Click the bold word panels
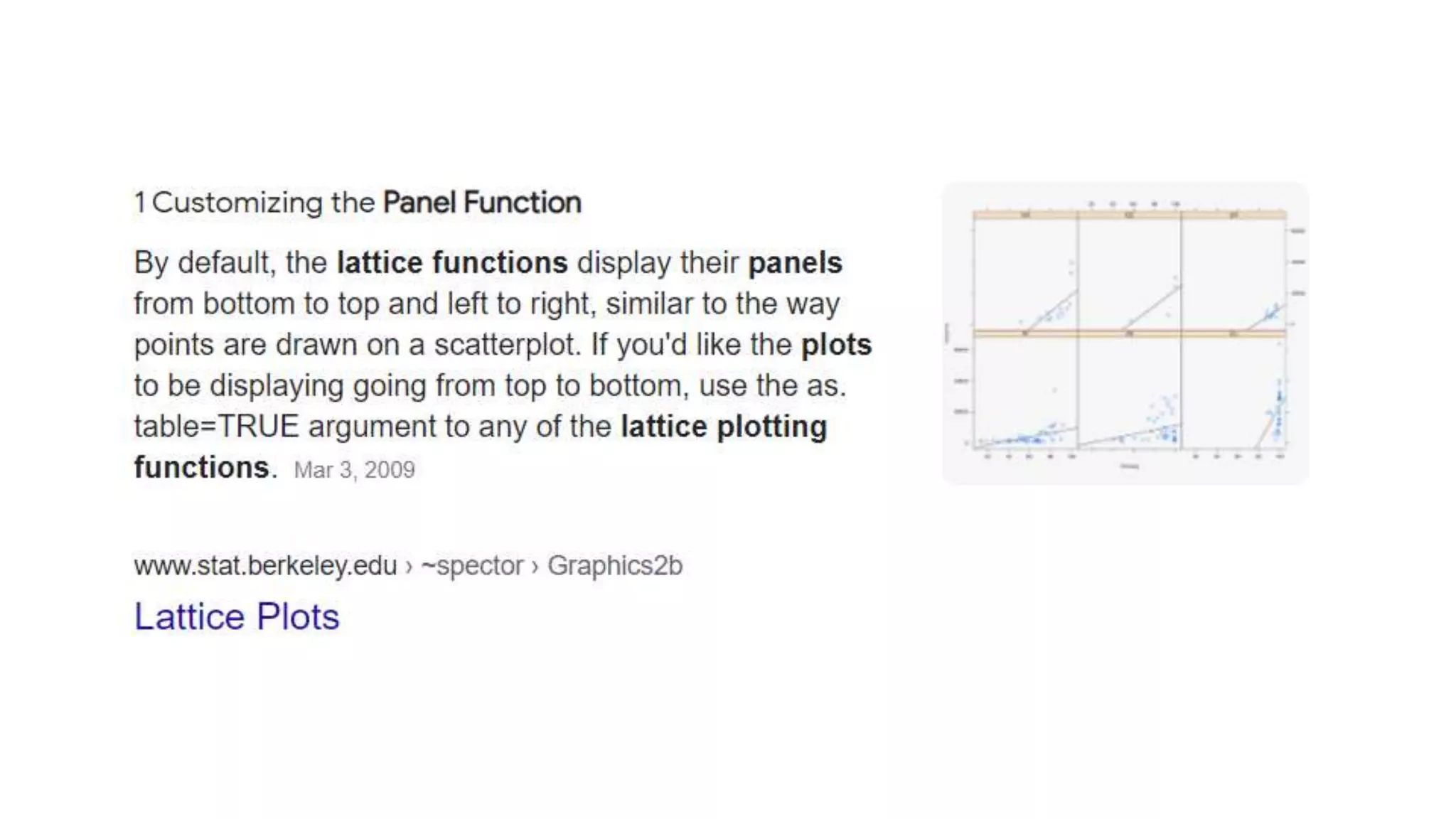 point(795,262)
